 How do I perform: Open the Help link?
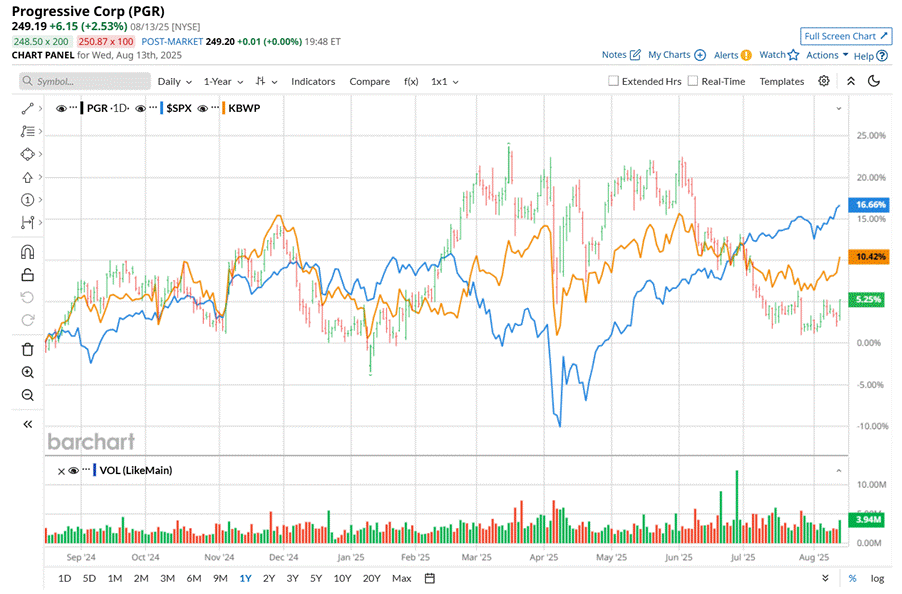(870, 56)
